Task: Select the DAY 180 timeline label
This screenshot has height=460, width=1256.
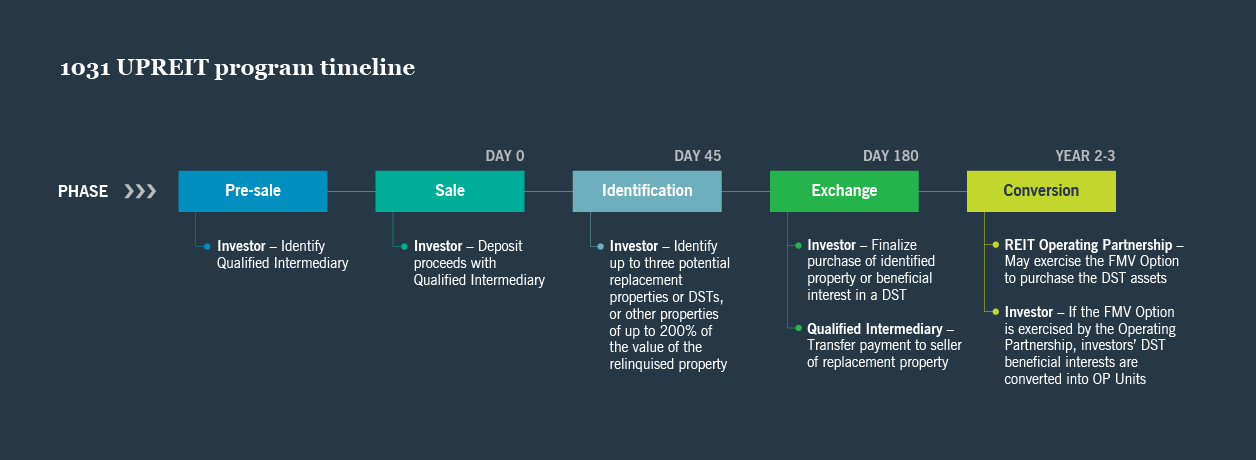Action: point(890,156)
